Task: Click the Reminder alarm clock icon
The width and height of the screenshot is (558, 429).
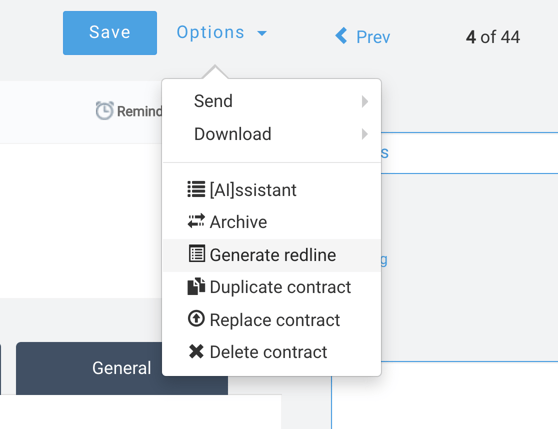Action: coord(105,111)
